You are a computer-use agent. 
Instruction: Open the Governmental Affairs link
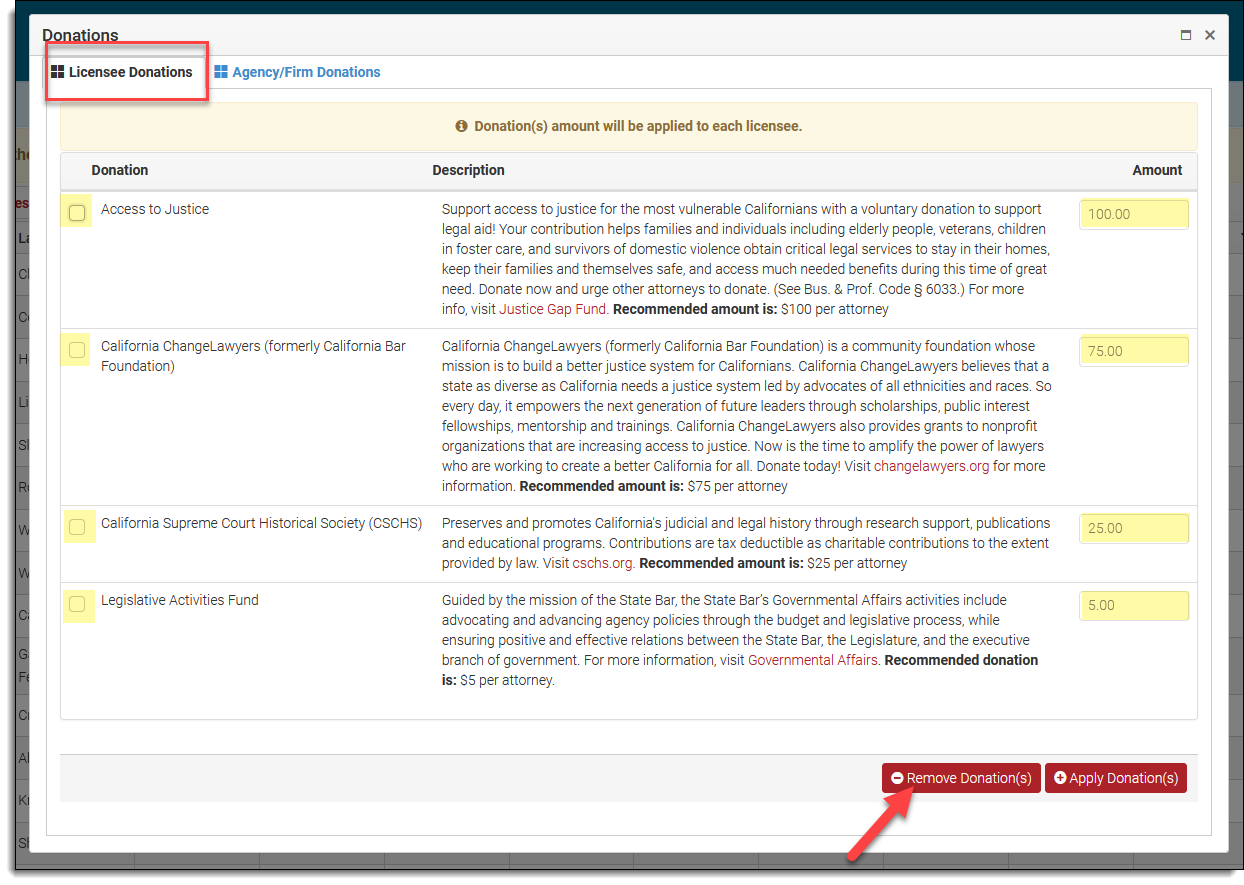(813, 660)
